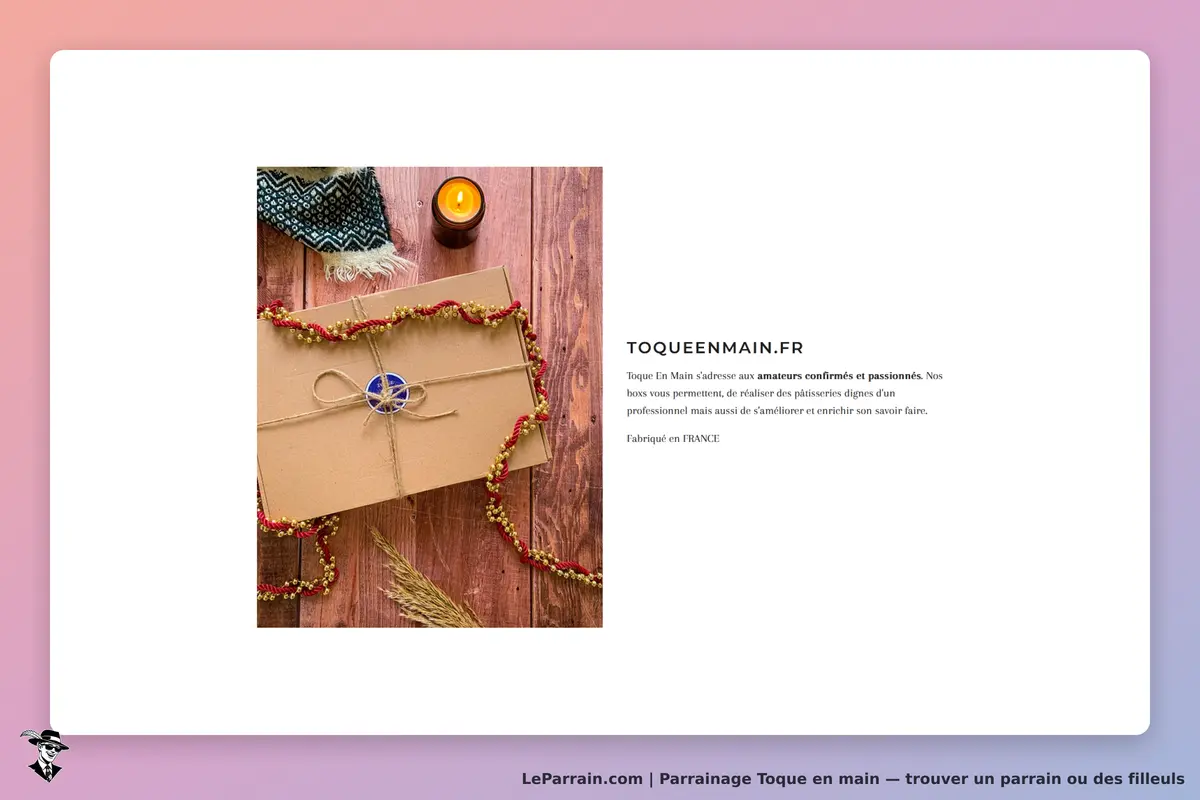The width and height of the screenshot is (1200, 800).
Task: Click the bold text 'amateurs confirmés et passionnés'
Action: pyautogui.click(x=839, y=376)
